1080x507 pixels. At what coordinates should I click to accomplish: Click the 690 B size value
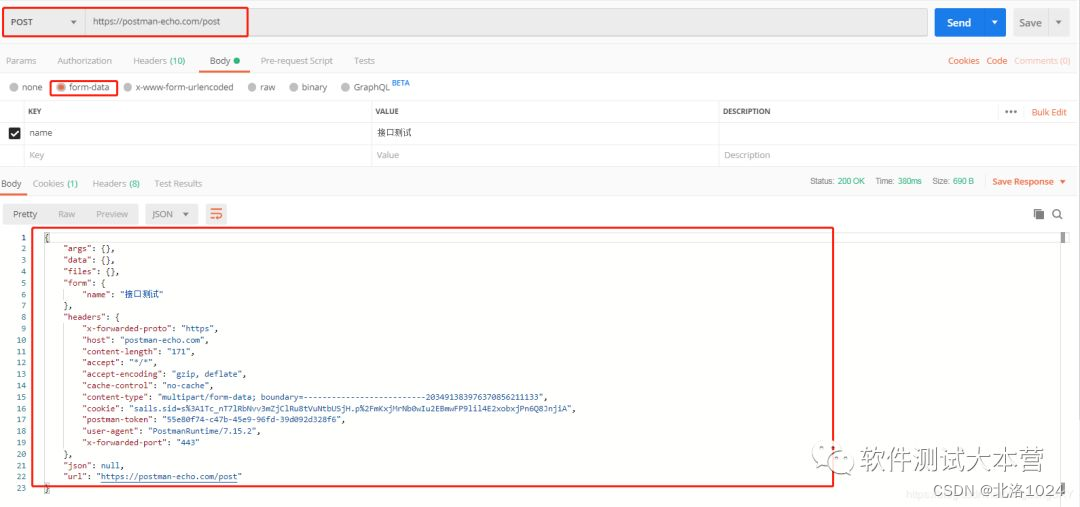[963, 181]
